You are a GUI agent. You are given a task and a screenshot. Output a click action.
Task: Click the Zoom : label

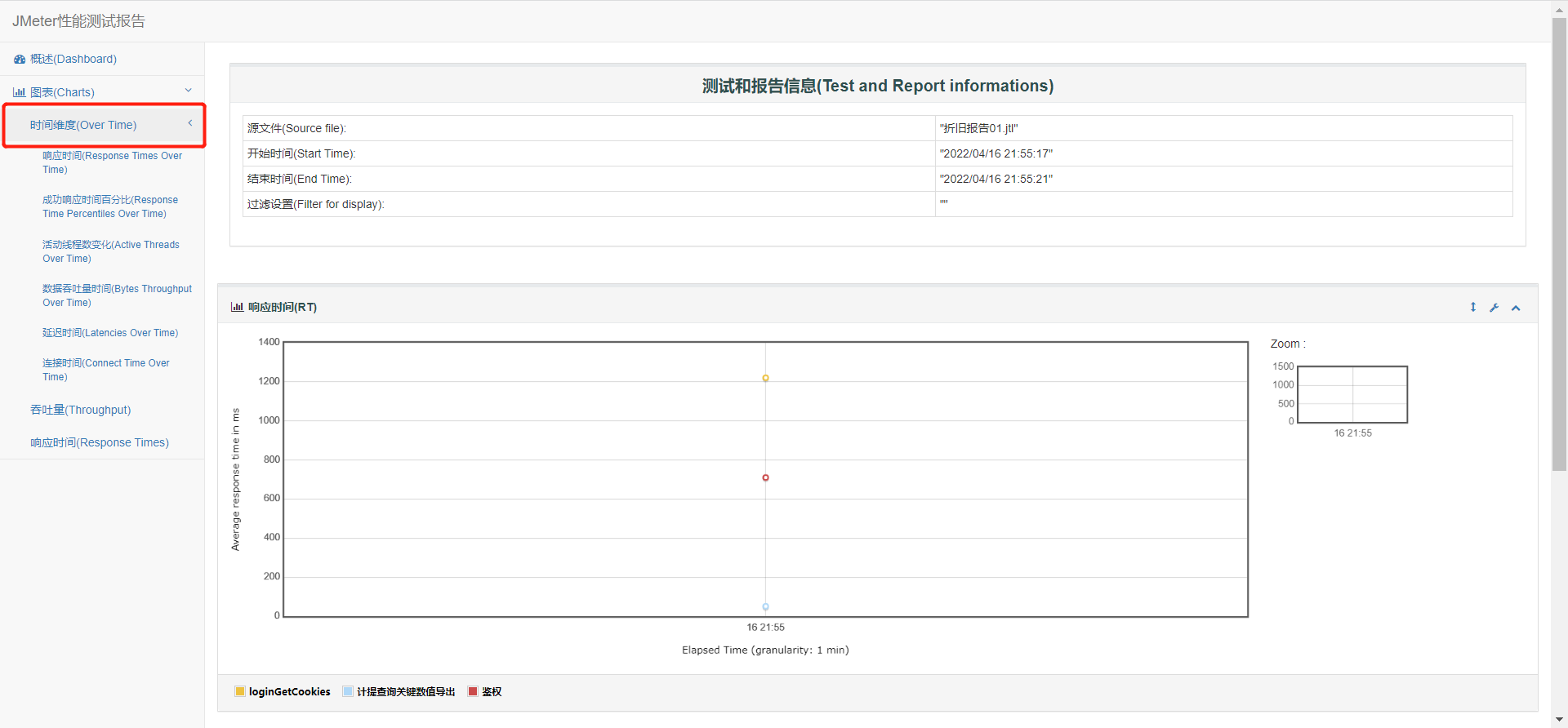1288,344
